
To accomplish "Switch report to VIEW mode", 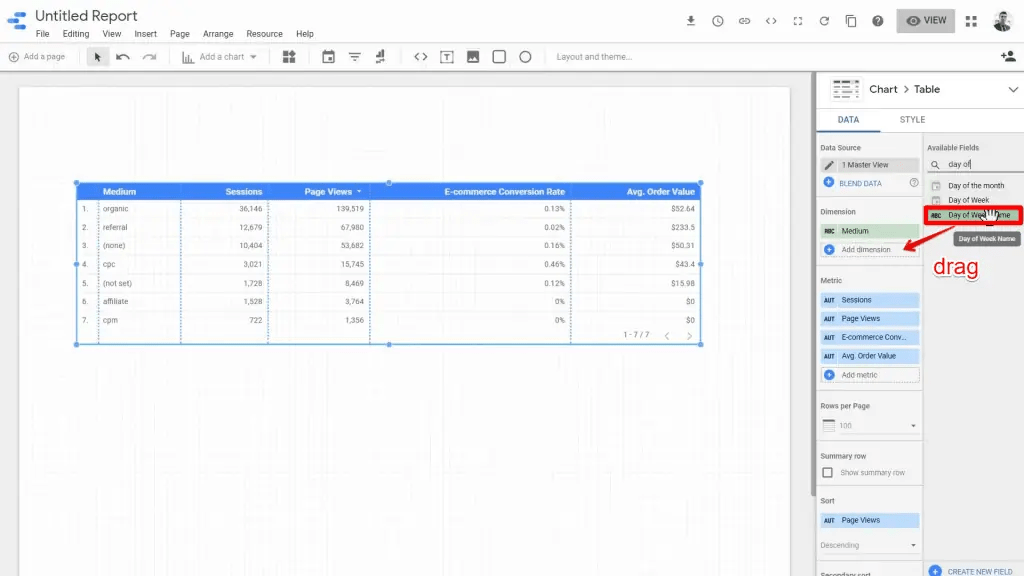I will tap(925, 20).
